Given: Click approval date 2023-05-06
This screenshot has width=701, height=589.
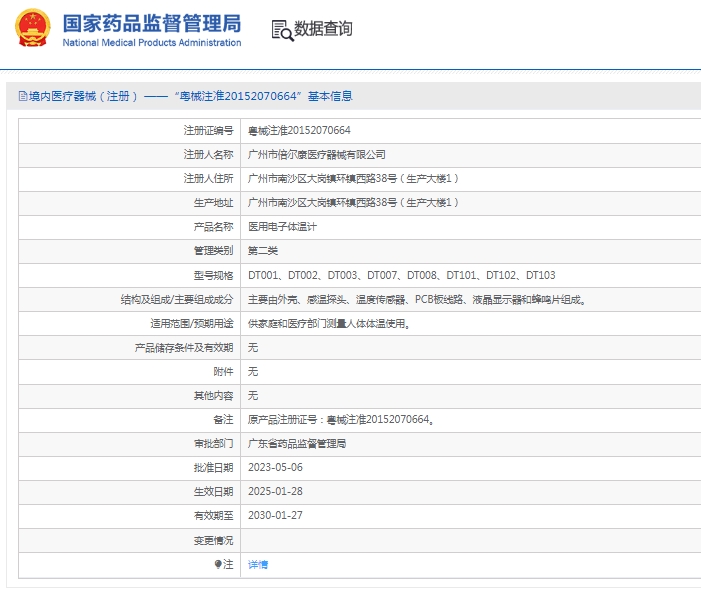Looking at the screenshot, I should click(x=275, y=467).
